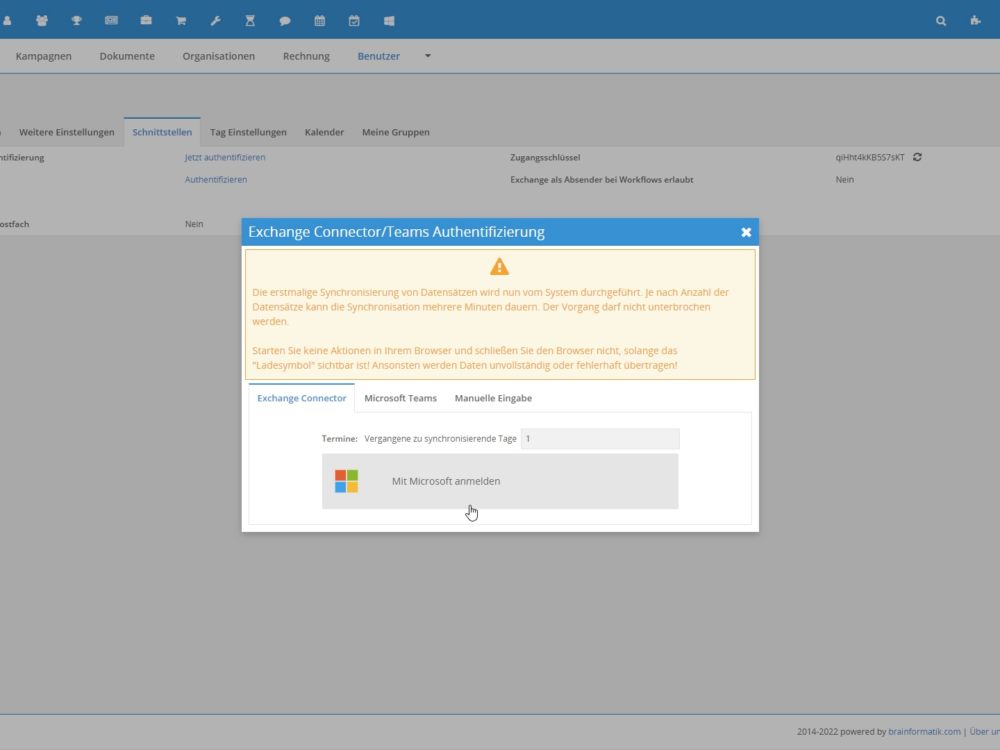Switch to the Microsoft Teams tab
Image resolution: width=1000 pixels, height=750 pixels.
pos(400,398)
